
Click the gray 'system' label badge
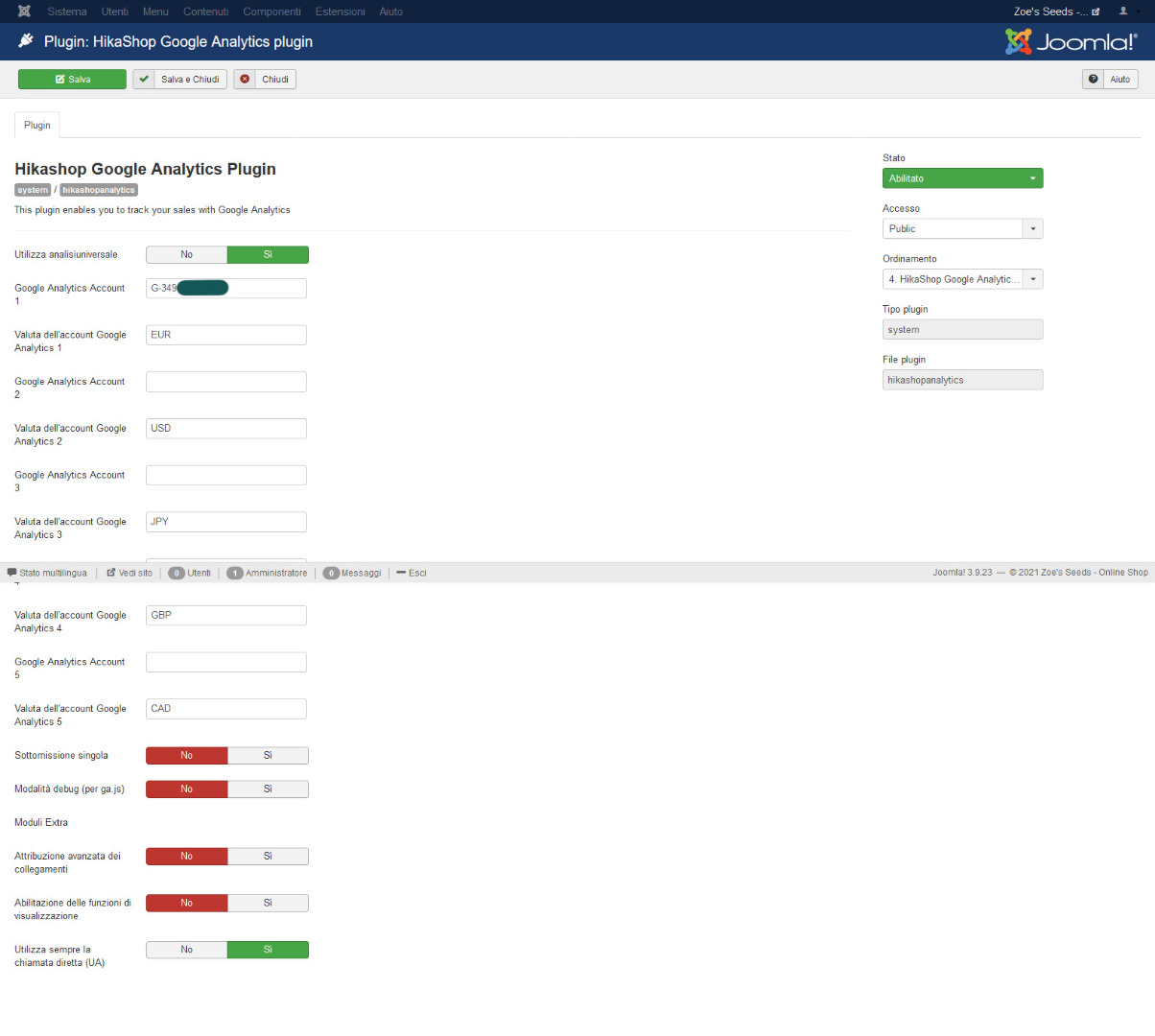click(x=33, y=190)
